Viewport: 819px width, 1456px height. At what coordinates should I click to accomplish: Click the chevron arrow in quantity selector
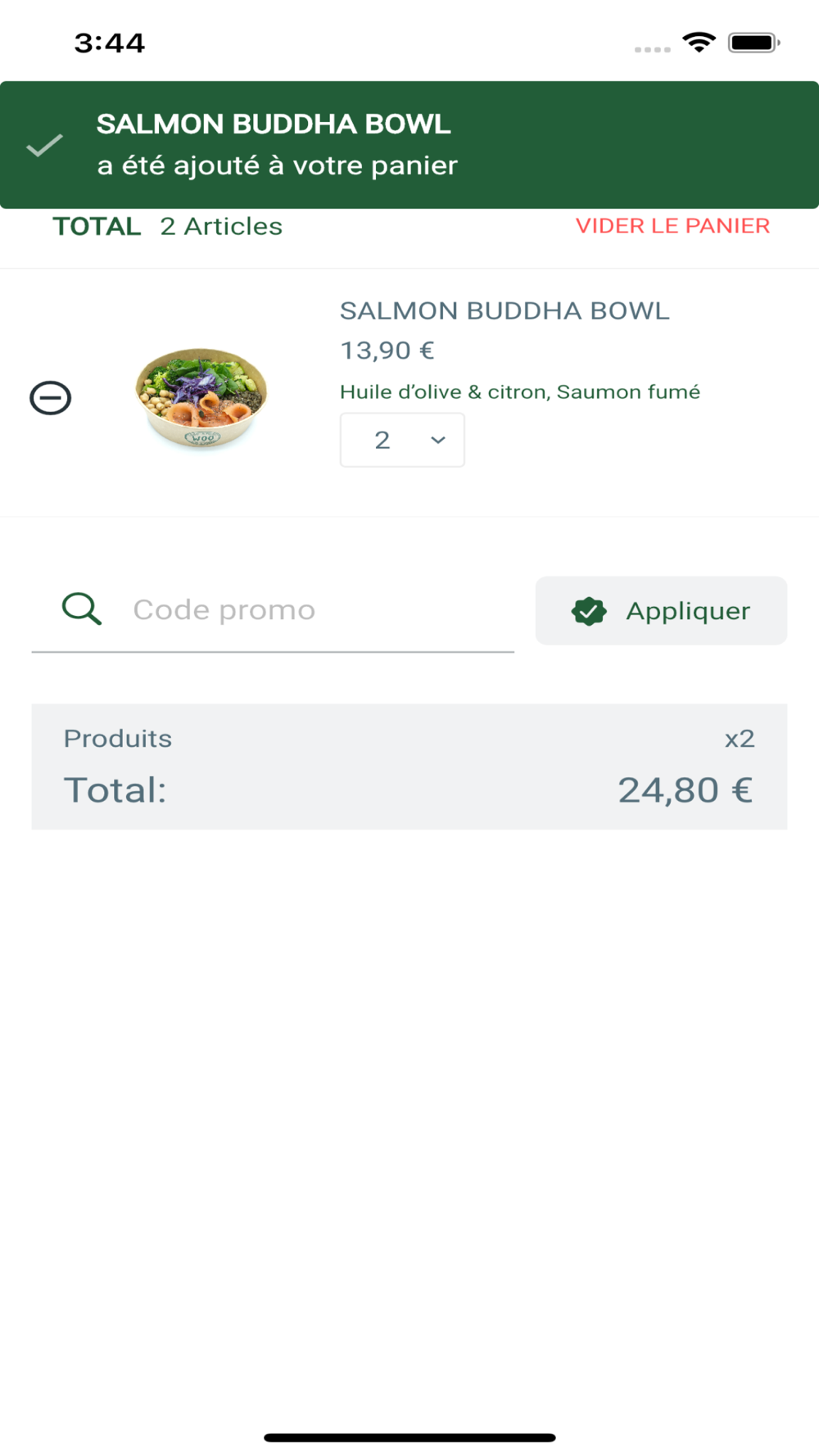coord(438,441)
